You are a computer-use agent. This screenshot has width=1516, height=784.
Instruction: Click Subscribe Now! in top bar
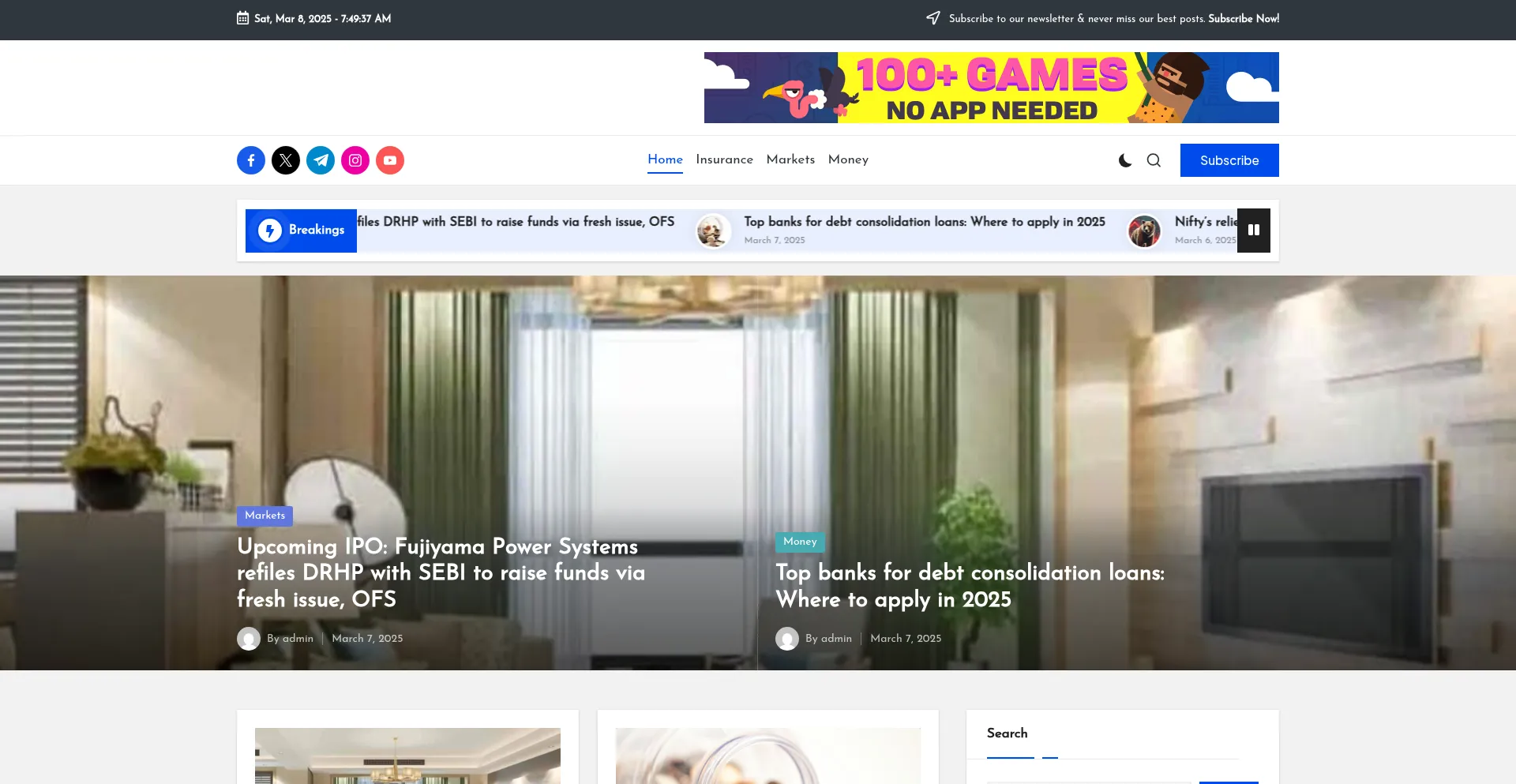1244,19
